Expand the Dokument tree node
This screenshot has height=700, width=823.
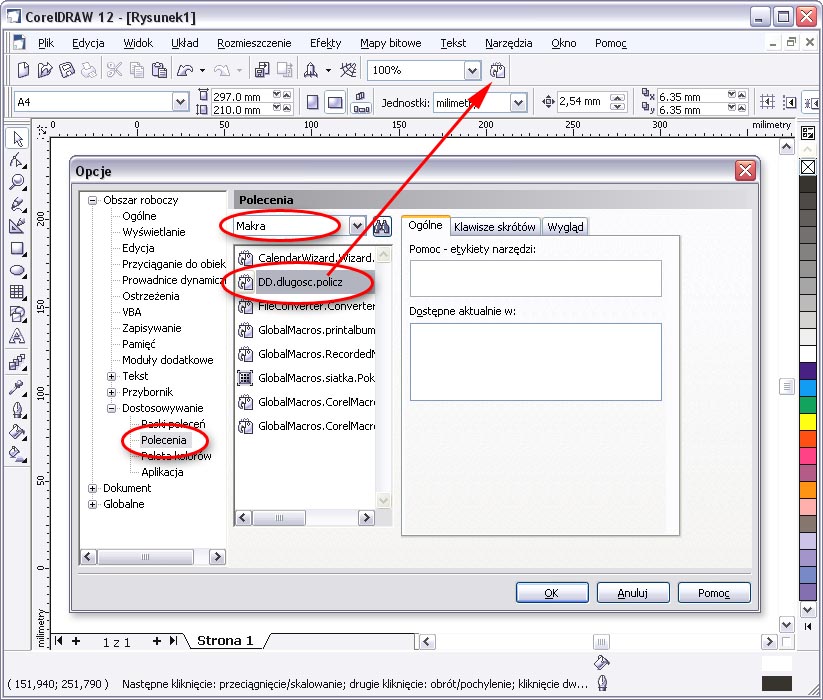tap(93, 488)
